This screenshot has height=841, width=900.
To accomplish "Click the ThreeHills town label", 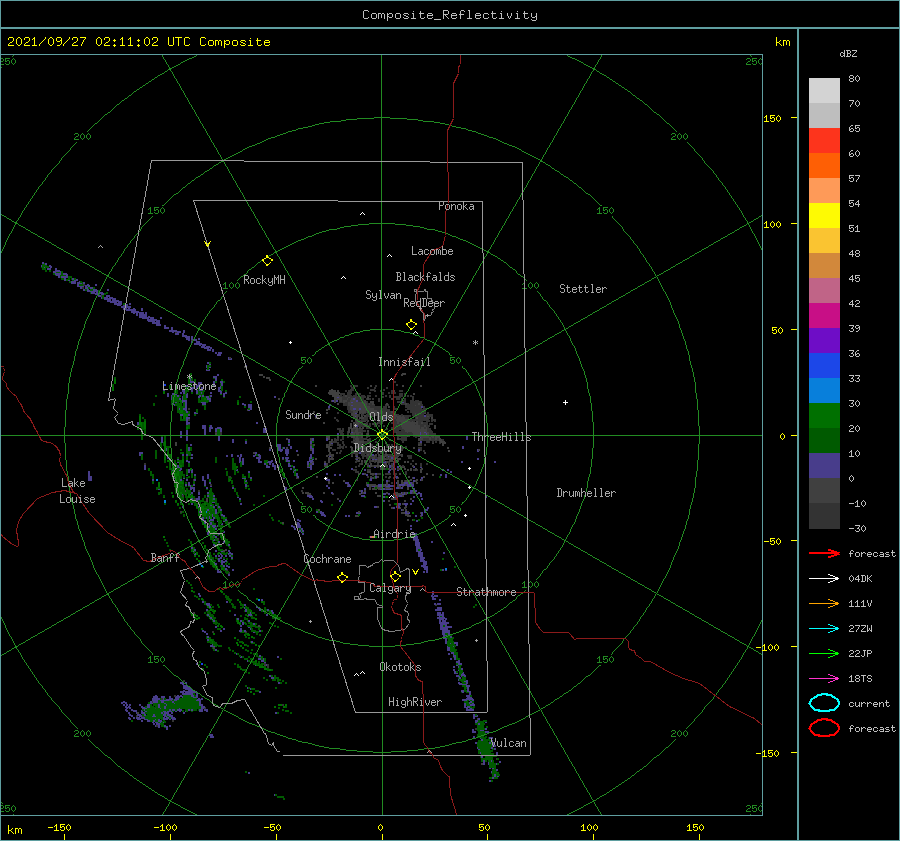I will click(x=502, y=437).
